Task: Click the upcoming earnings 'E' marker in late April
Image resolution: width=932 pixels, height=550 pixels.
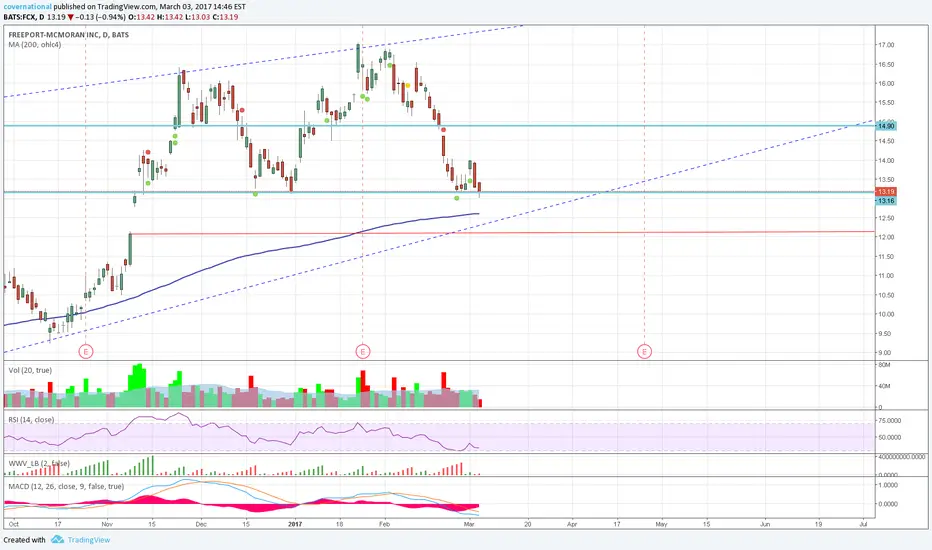Action: click(x=644, y=352)
